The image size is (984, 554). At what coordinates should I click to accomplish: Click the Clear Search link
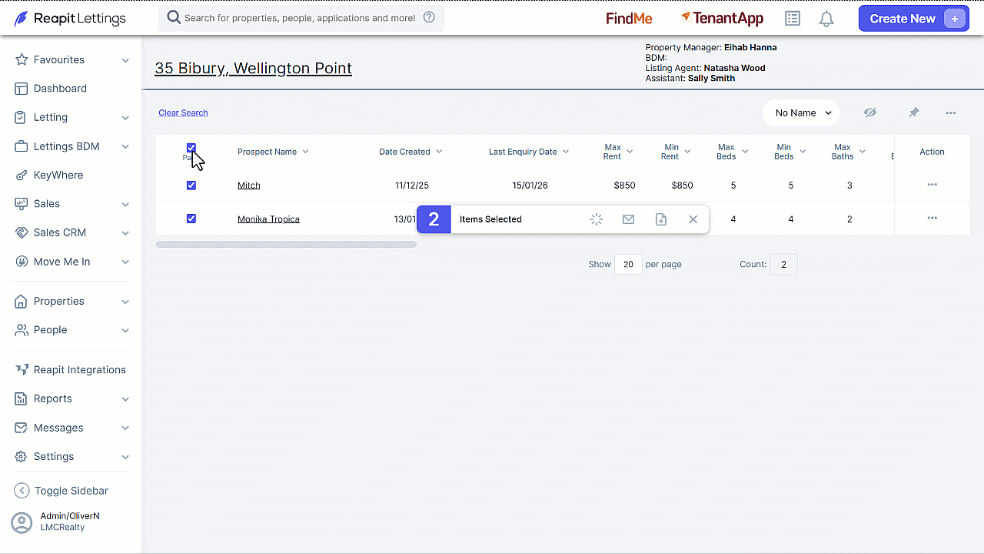pyautogui.click(x=183, y=113)
